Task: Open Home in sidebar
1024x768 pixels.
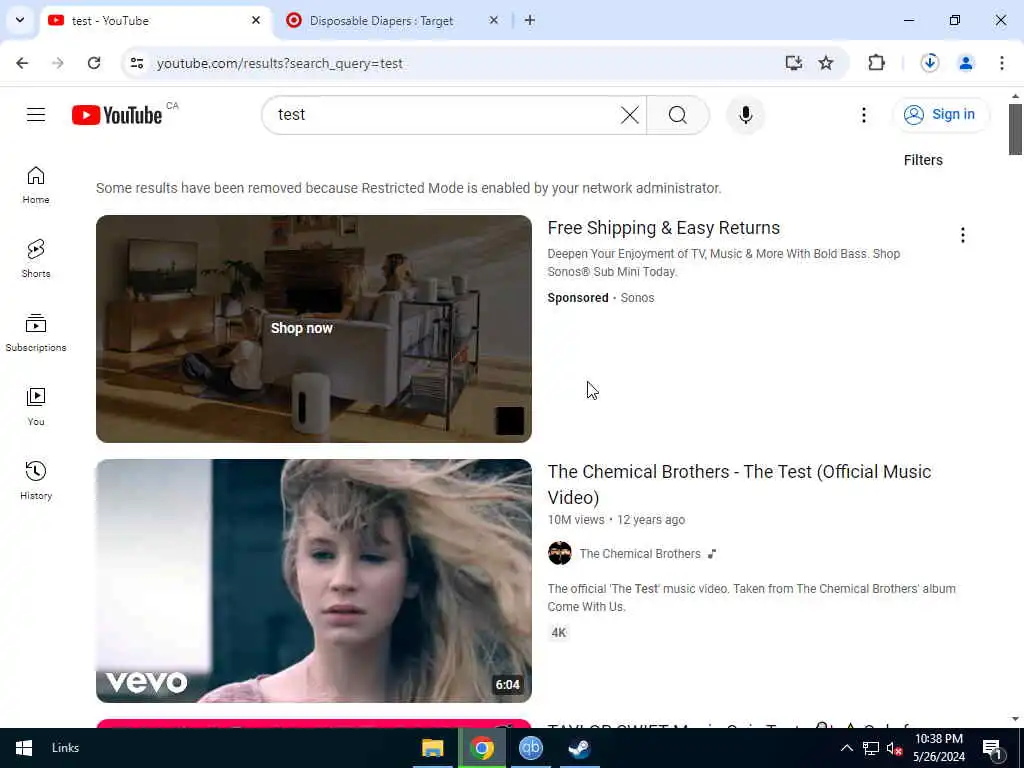Action: coord(36,185)
